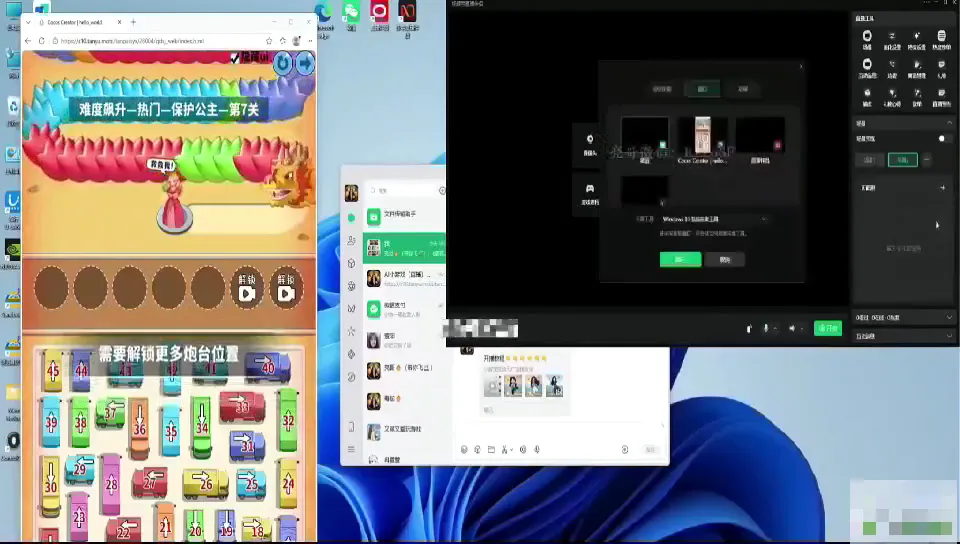This screenshot has height=544, width=960.
Task: Open the microphone options arrow
Action: point(776,329)
